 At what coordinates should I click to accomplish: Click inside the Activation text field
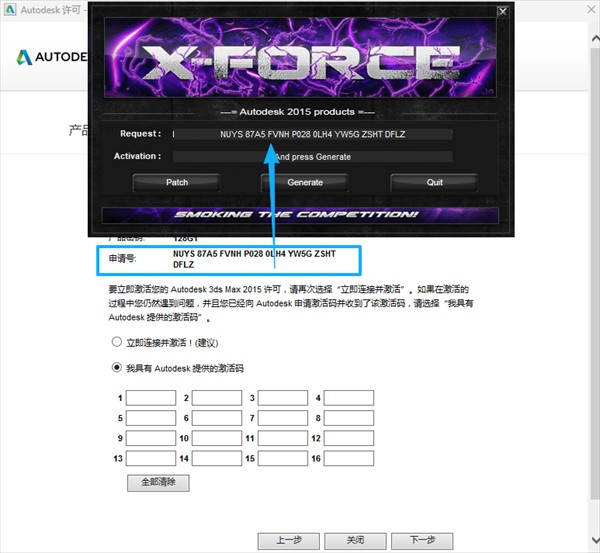(312, 157)
